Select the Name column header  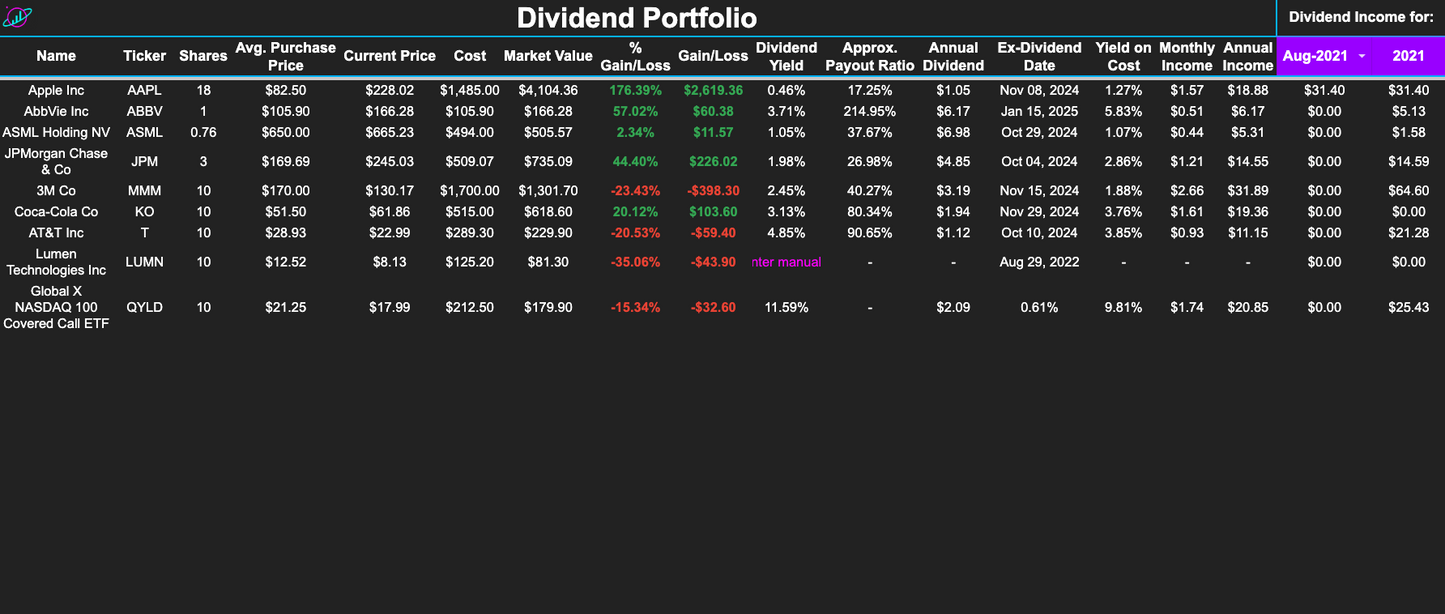click(56, 56)
